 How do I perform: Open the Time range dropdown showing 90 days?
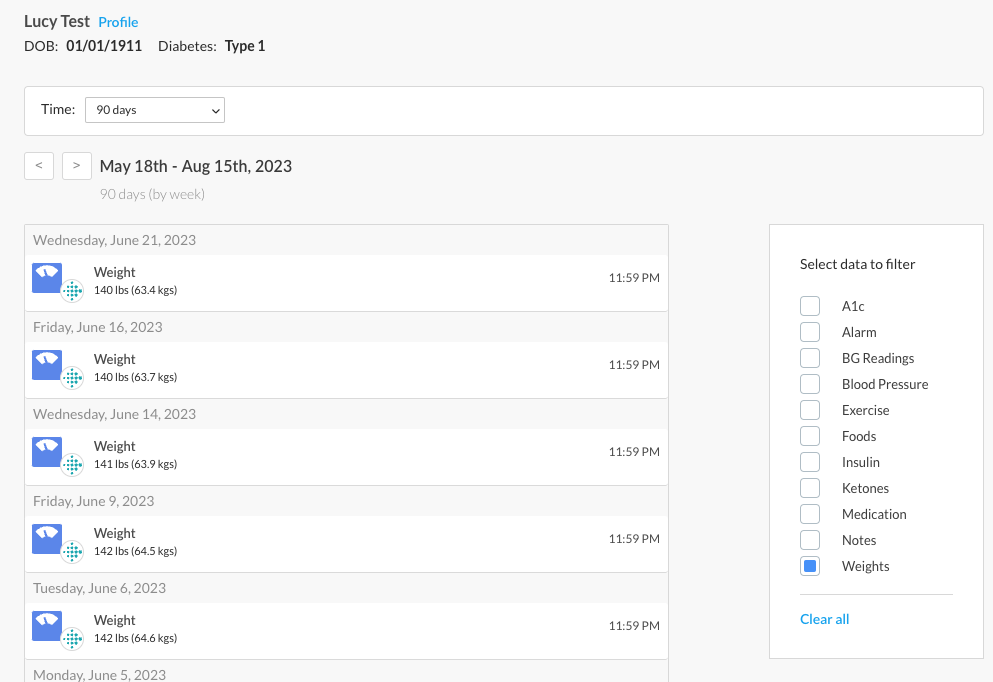coord(155,110)
